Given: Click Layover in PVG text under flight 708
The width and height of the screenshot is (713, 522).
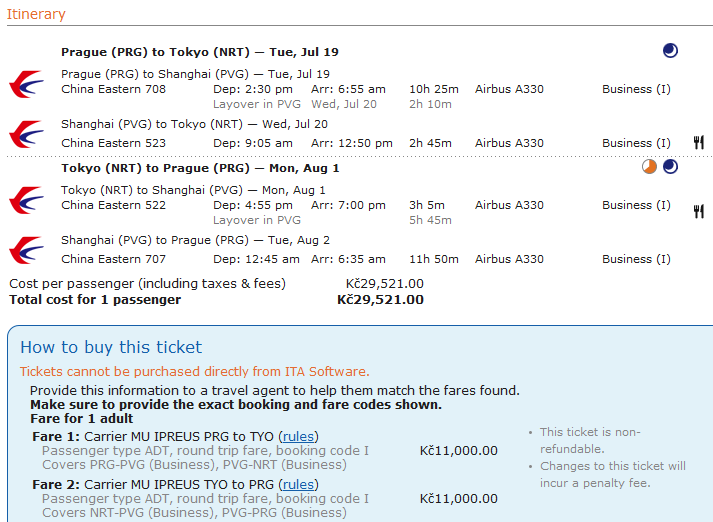Looking at the screenshot, I should coord(257,104).
